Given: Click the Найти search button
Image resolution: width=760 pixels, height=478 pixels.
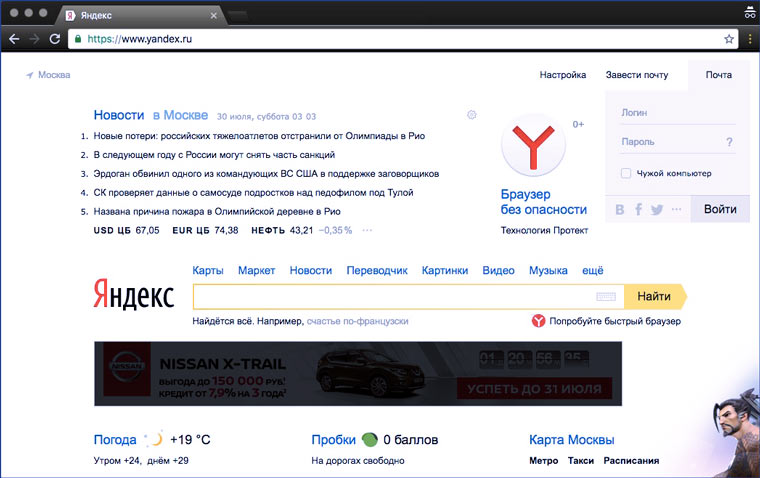Looking at the screenshot, I should tap(654, 297).
